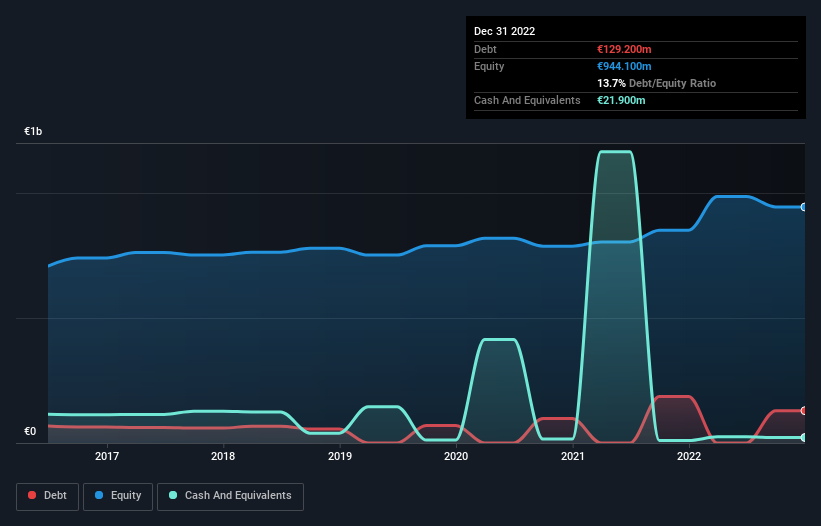Click the blue Equity legend dot
The height and width of the screenshot is (526, 821).
pos(98,495)
